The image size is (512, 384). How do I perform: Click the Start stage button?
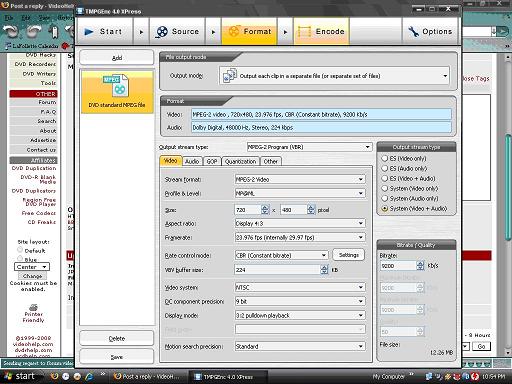click(105, 31)
